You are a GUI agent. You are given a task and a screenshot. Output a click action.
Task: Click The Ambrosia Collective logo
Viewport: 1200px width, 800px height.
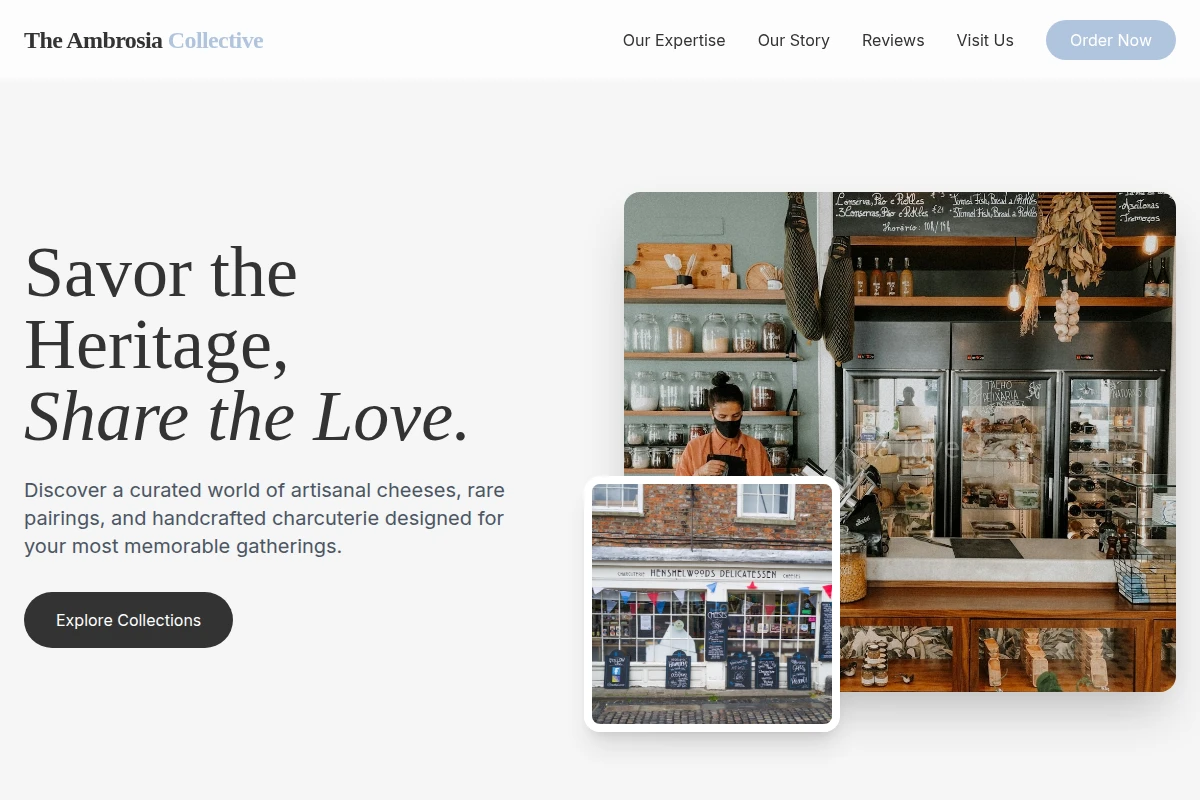pos(144,40)
